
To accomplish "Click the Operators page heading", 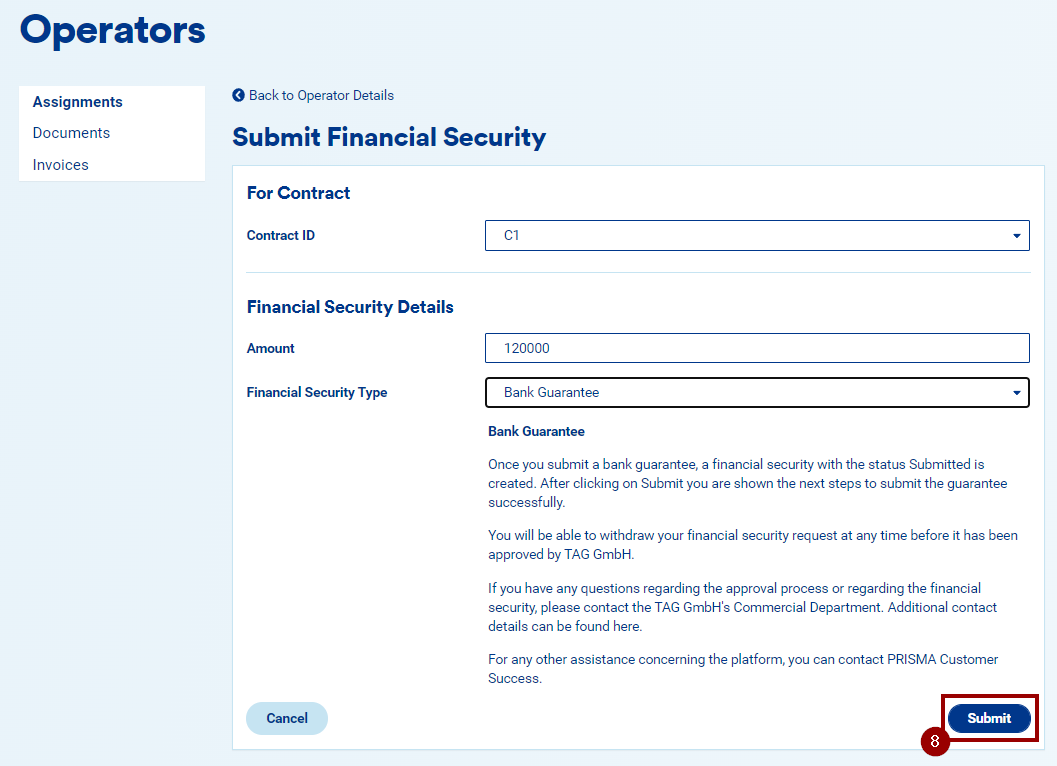I will [113, 30].
